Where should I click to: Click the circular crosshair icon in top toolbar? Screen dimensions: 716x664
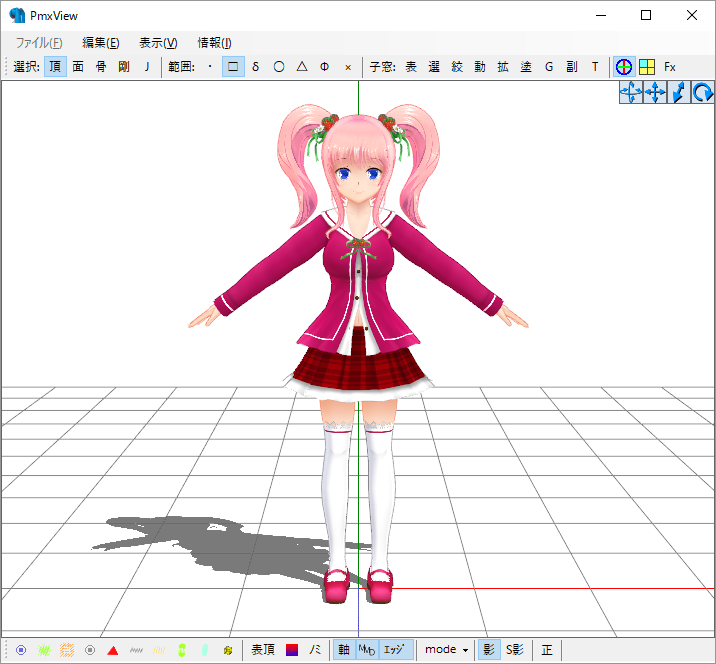click(x=624, y=67)
